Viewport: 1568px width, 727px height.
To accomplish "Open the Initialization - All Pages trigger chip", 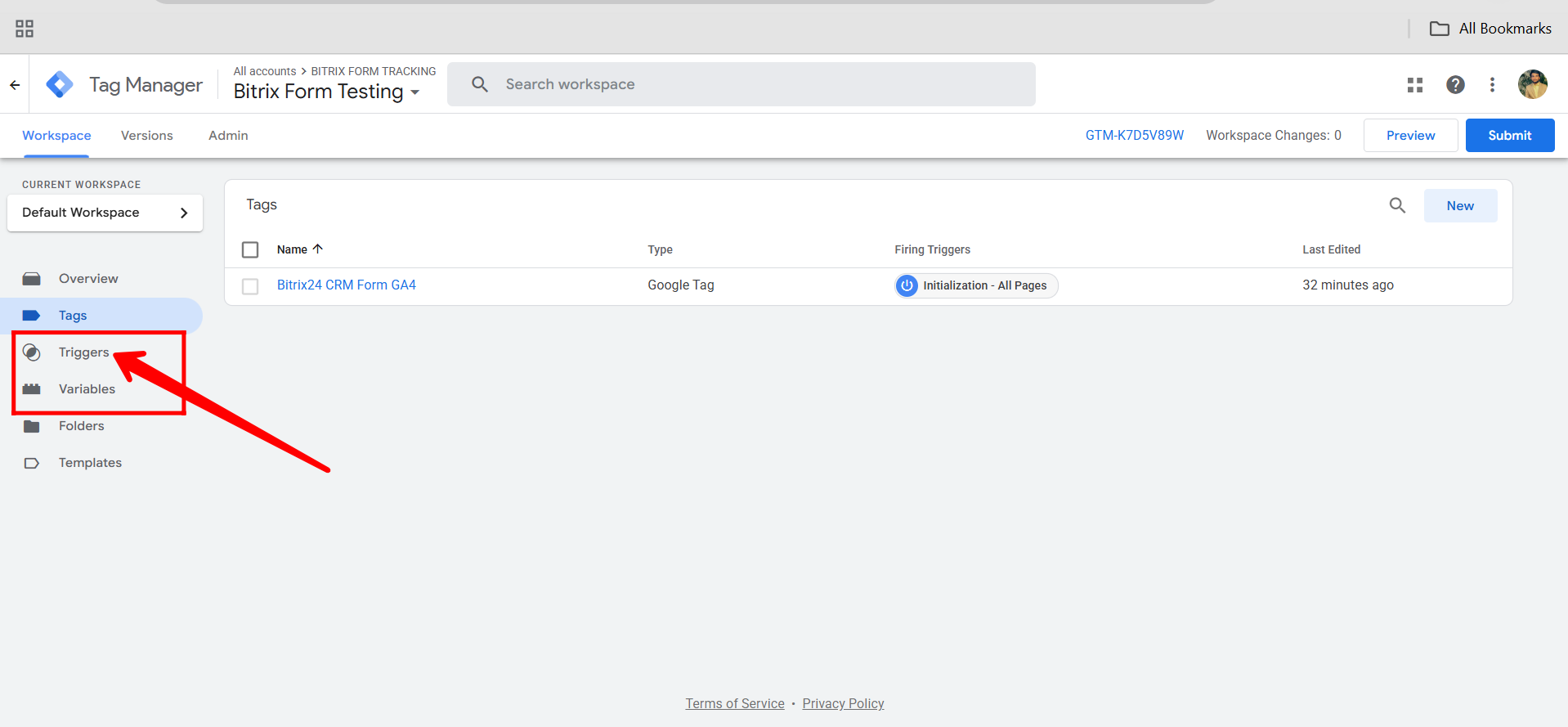I will click(976, 285).
